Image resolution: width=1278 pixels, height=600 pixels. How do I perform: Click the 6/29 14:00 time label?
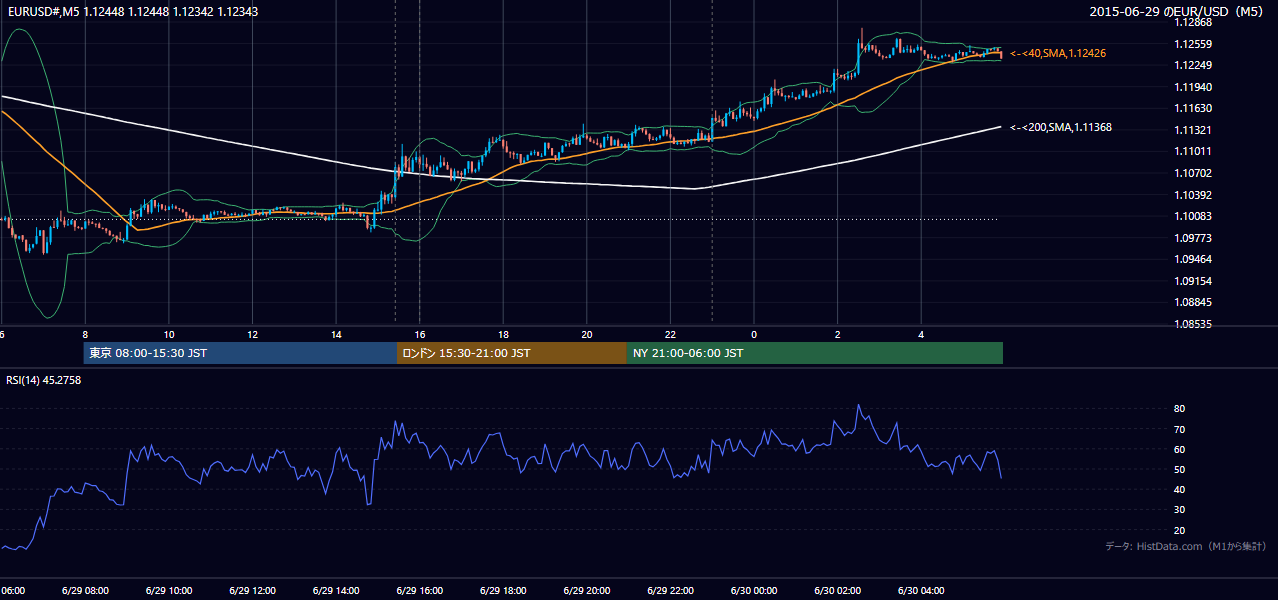pos(336,591)
